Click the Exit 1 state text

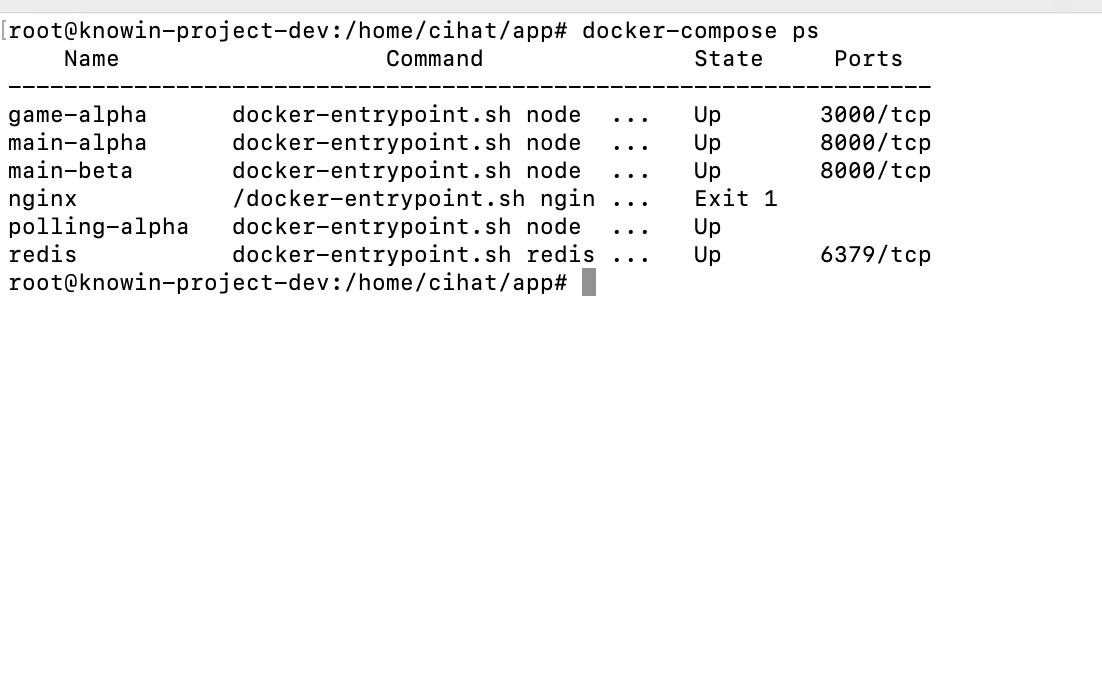click(x=735, y=199)
